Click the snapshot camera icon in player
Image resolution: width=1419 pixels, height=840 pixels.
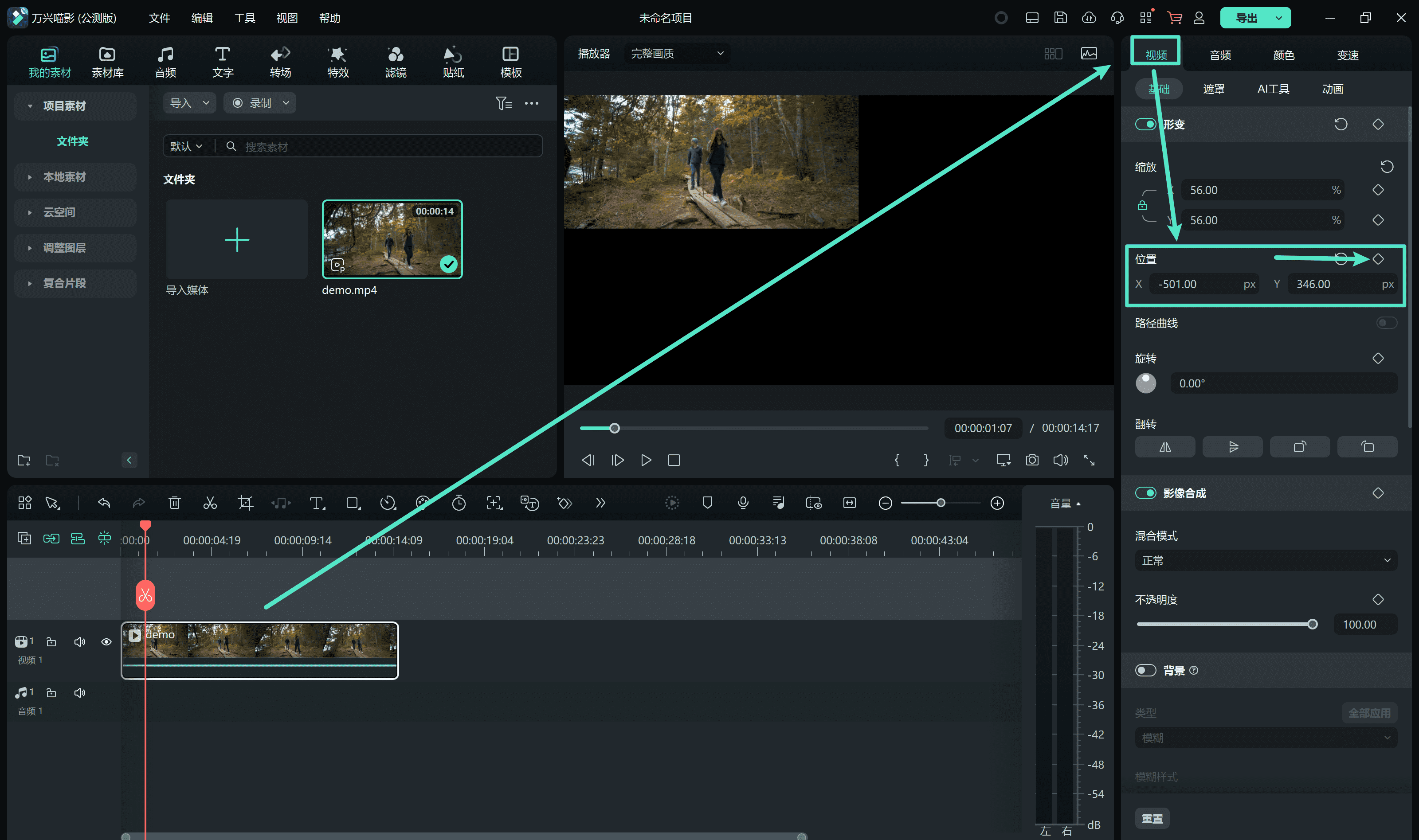1032,460
